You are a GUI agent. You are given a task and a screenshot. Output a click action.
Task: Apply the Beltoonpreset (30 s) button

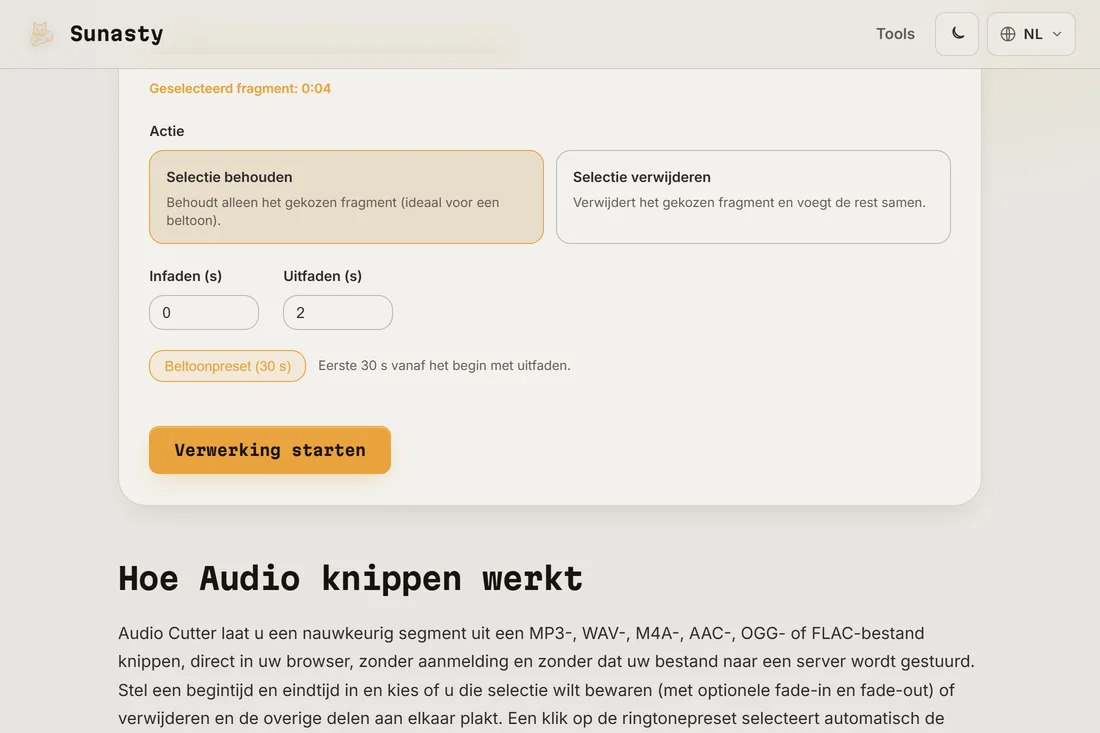tap(227, 366)
